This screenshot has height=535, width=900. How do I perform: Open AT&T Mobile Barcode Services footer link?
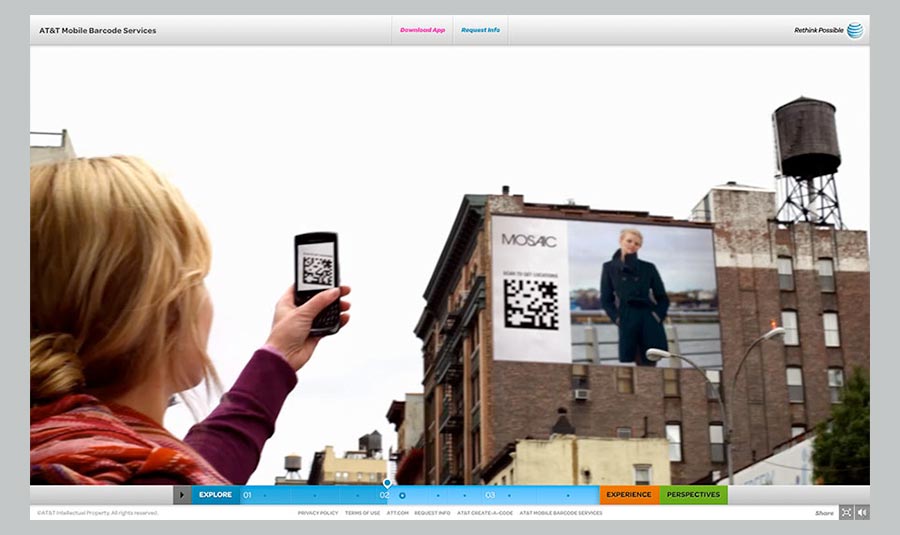coord(561,513)
